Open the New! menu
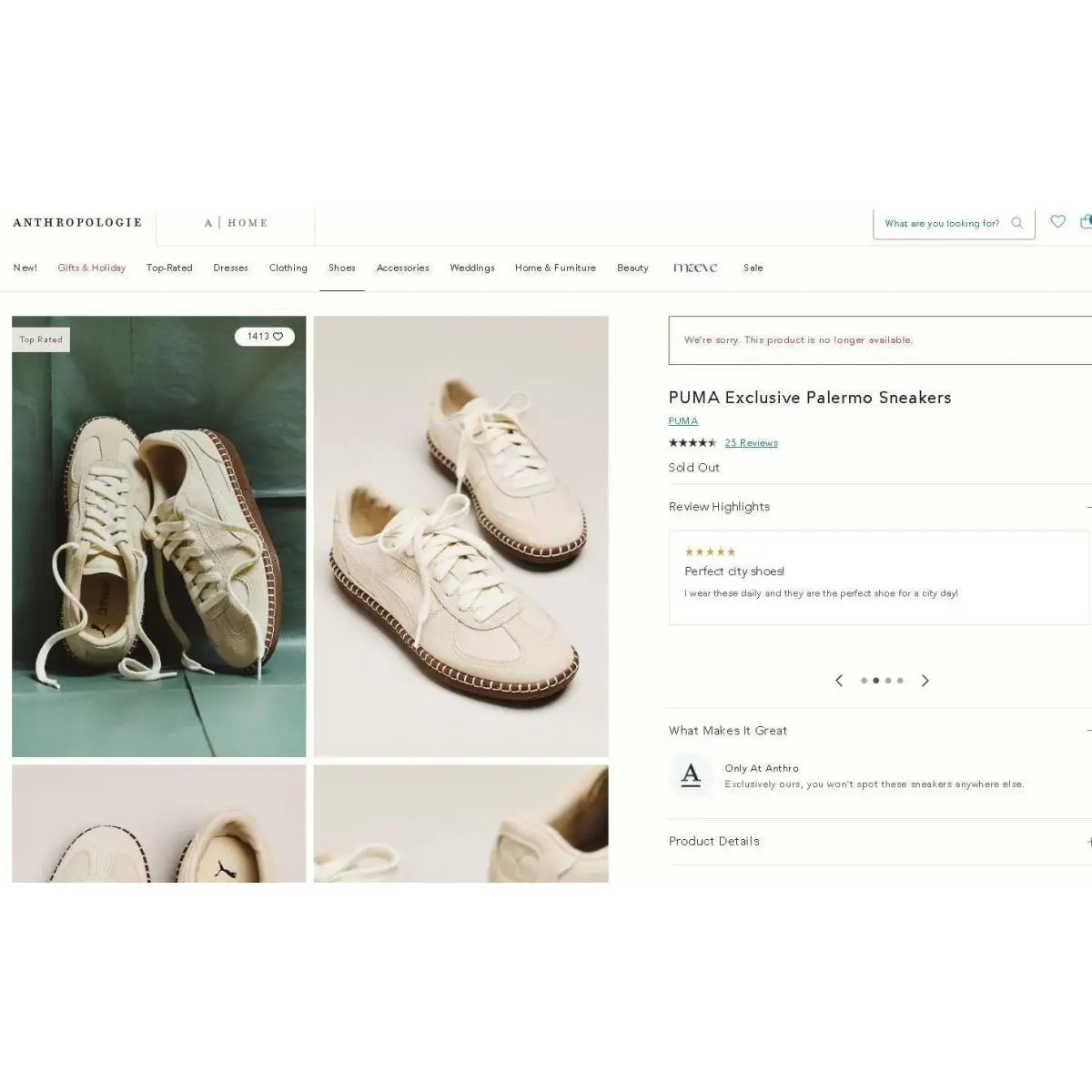 [25, 268]
